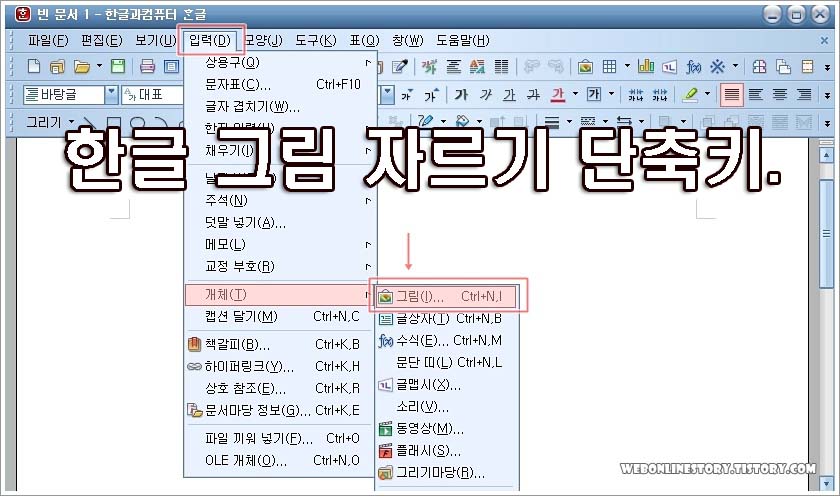
Task: Save document with green disk icon
Action: click(x=118, y=66)
